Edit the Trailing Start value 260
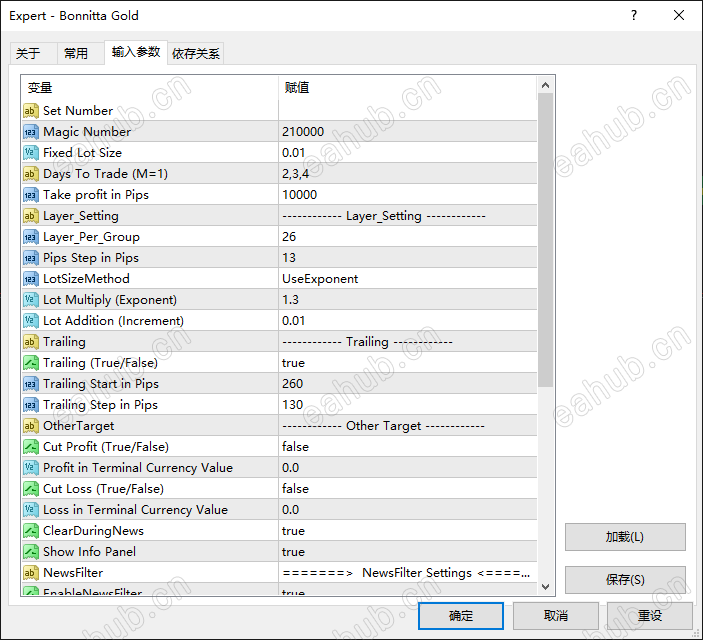Screen dimensions: 703x640 408,384
